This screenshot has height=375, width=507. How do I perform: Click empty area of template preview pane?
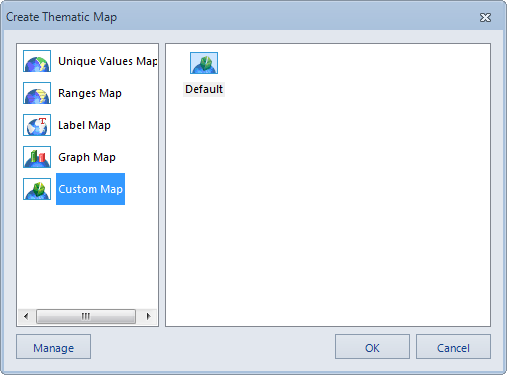coord(328,207)
